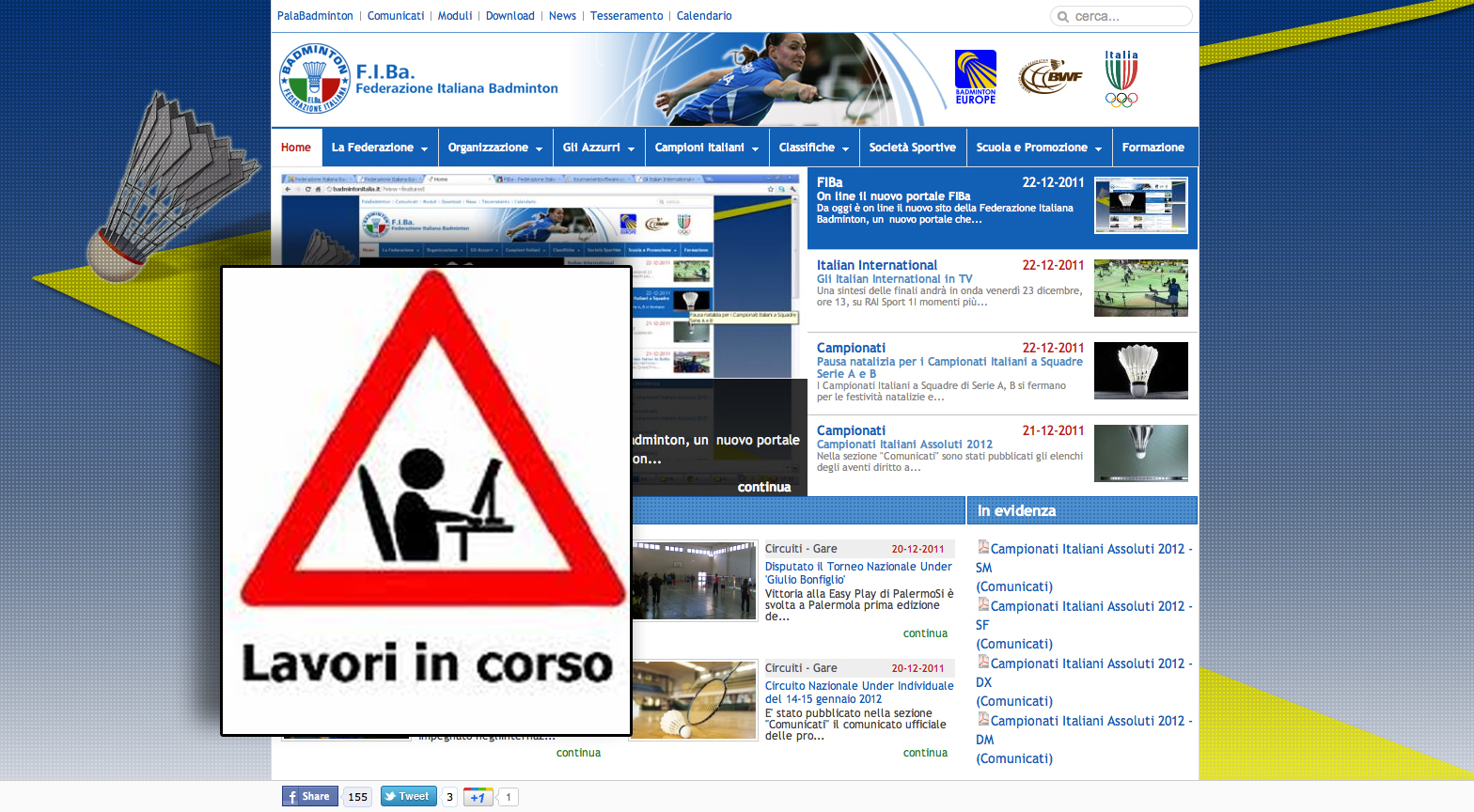This screenshot has height=812, width=1474.
Task: Open Campionati Italiani Assoluti 2012 - SF link
Action: click(1084, 616)
